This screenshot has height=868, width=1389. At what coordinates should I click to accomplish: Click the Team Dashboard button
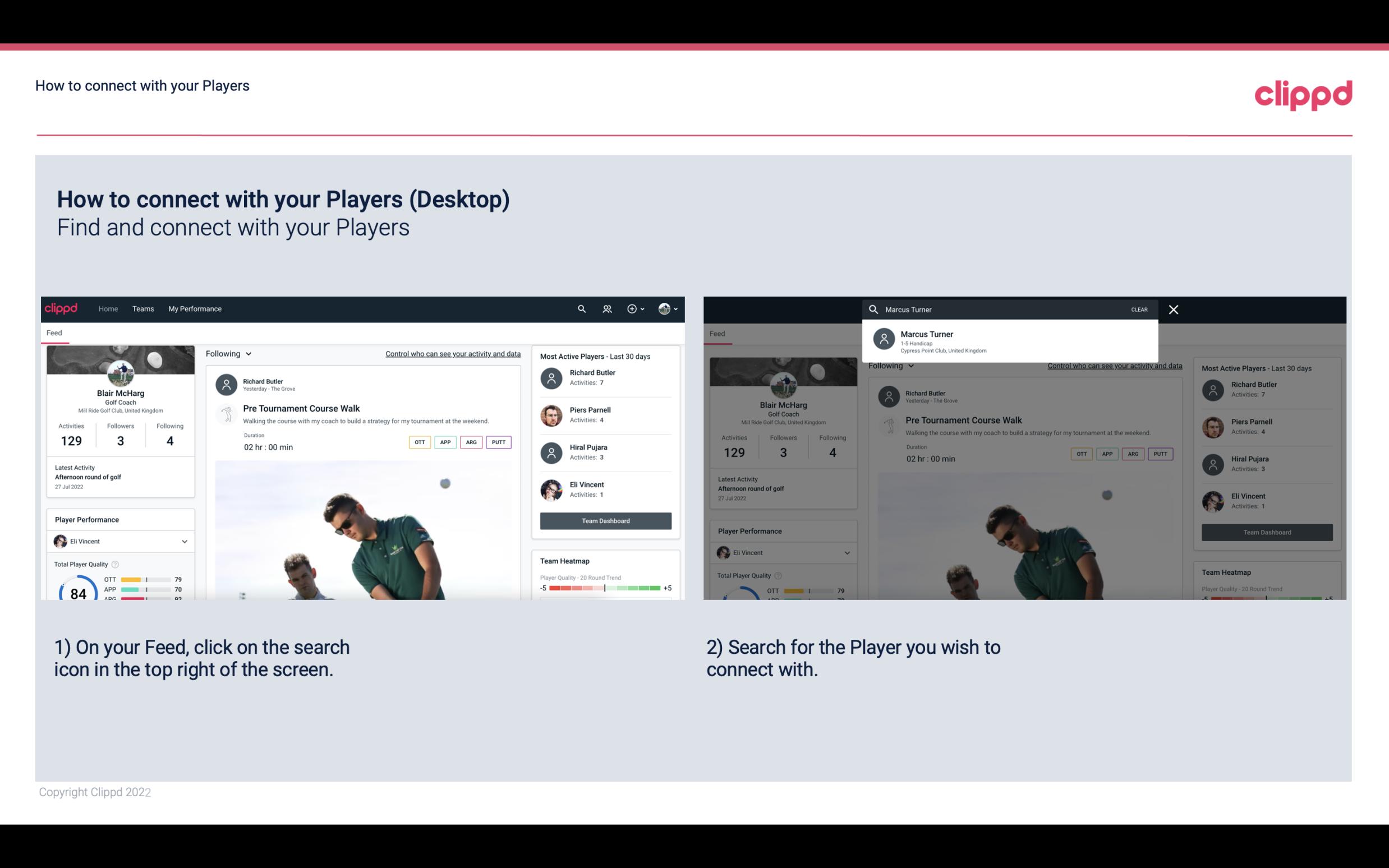click(x=605, y=520)
